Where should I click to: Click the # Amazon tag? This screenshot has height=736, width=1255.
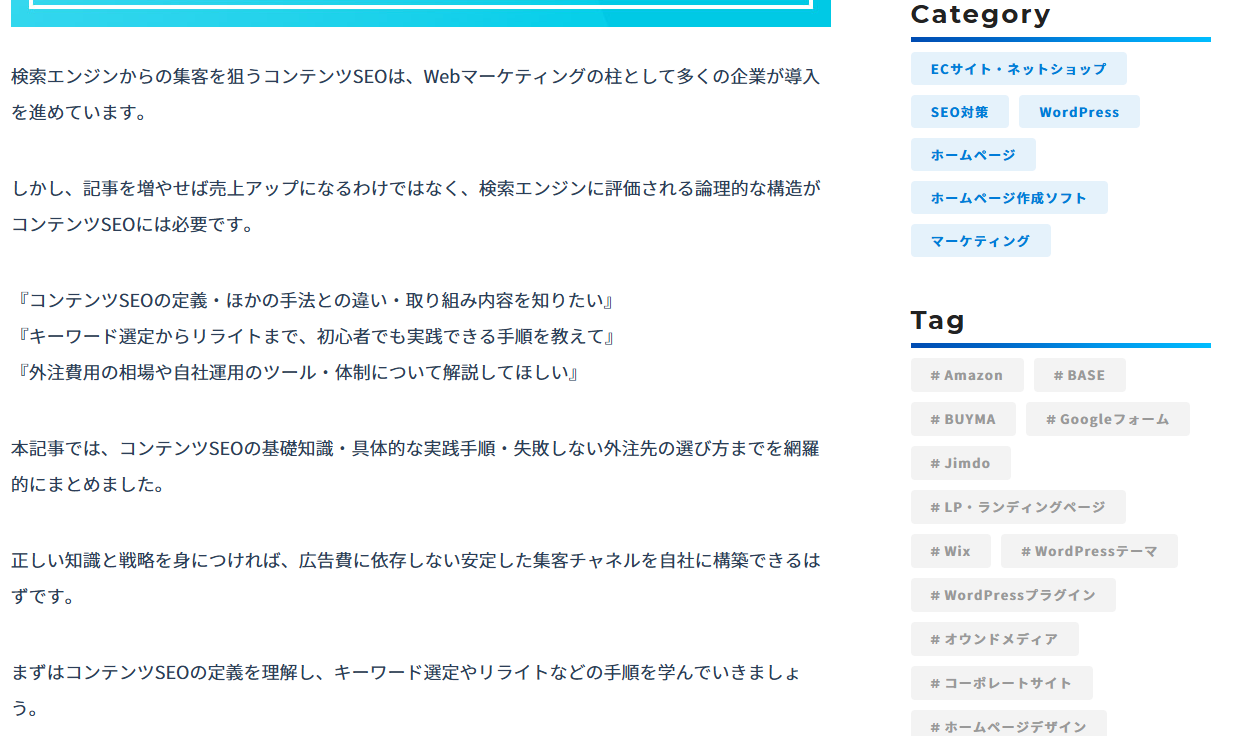click(966, 375)
